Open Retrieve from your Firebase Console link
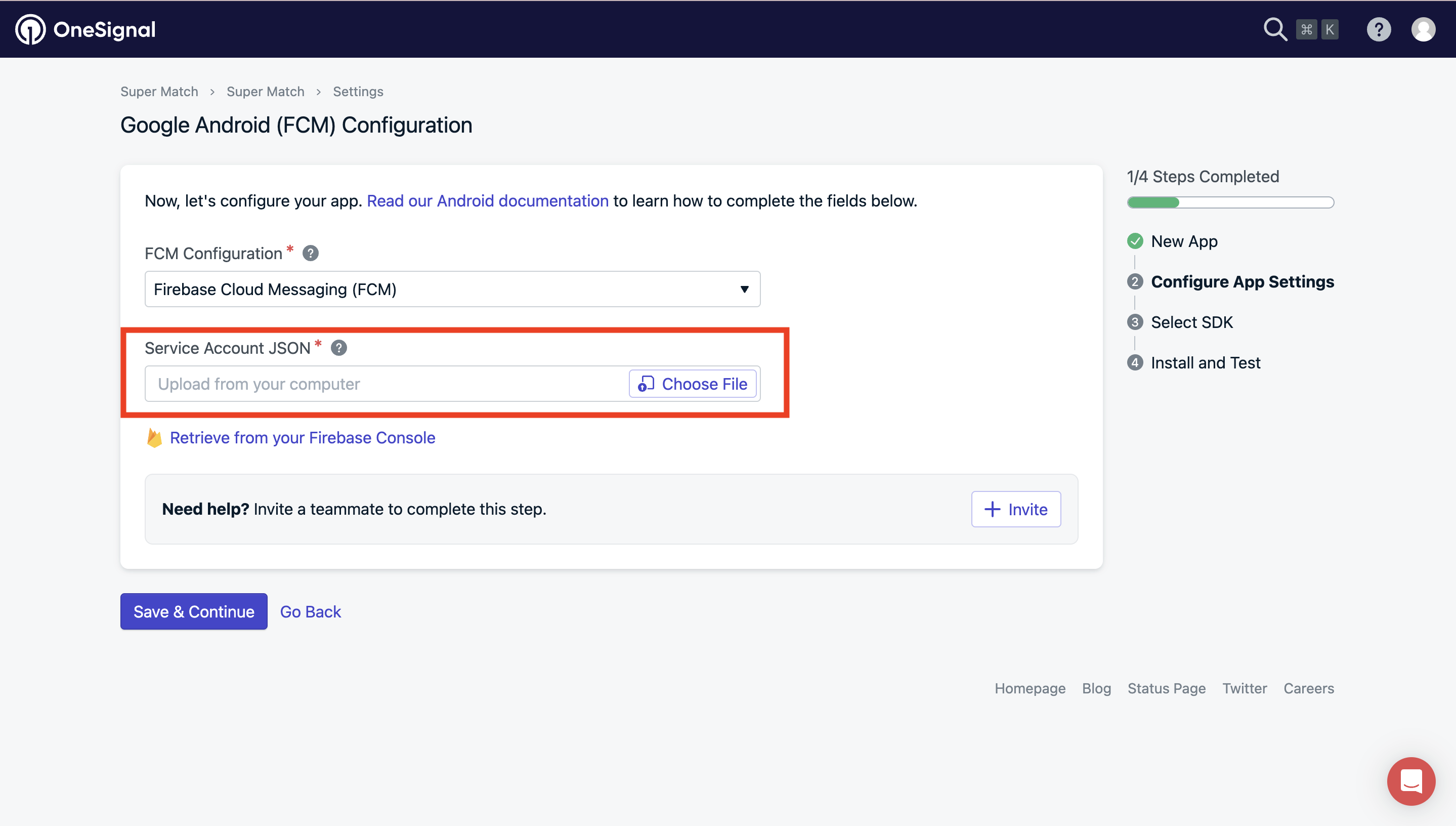This screenshot has height=826, width=1456. pos(302,437)
